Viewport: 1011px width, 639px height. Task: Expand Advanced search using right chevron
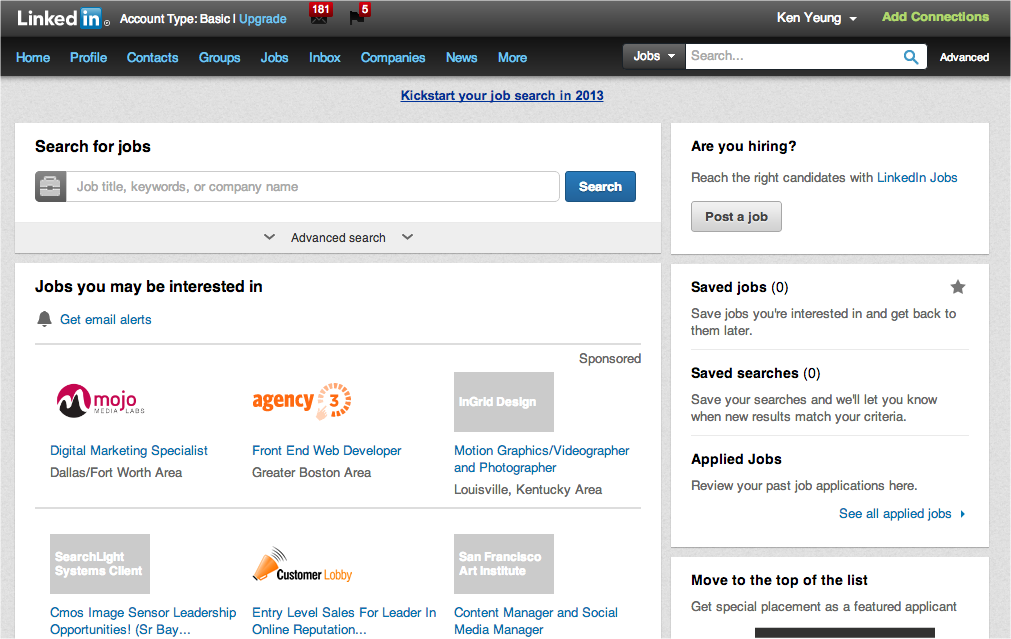[407, 237]
